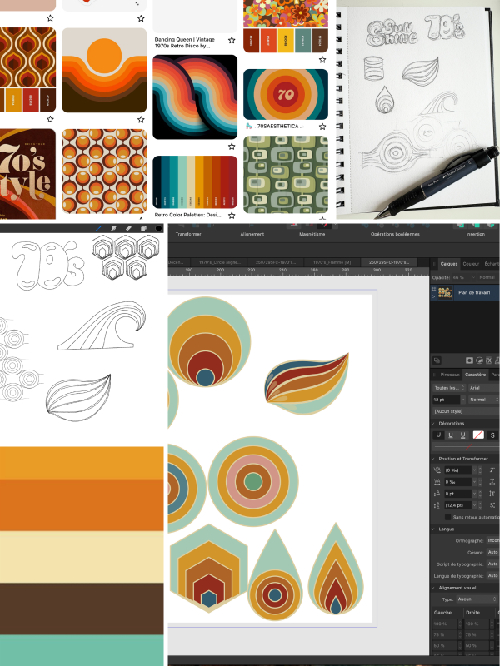
Task: Star the Retro Color Palettes pin
Action: tap(232, 215)
